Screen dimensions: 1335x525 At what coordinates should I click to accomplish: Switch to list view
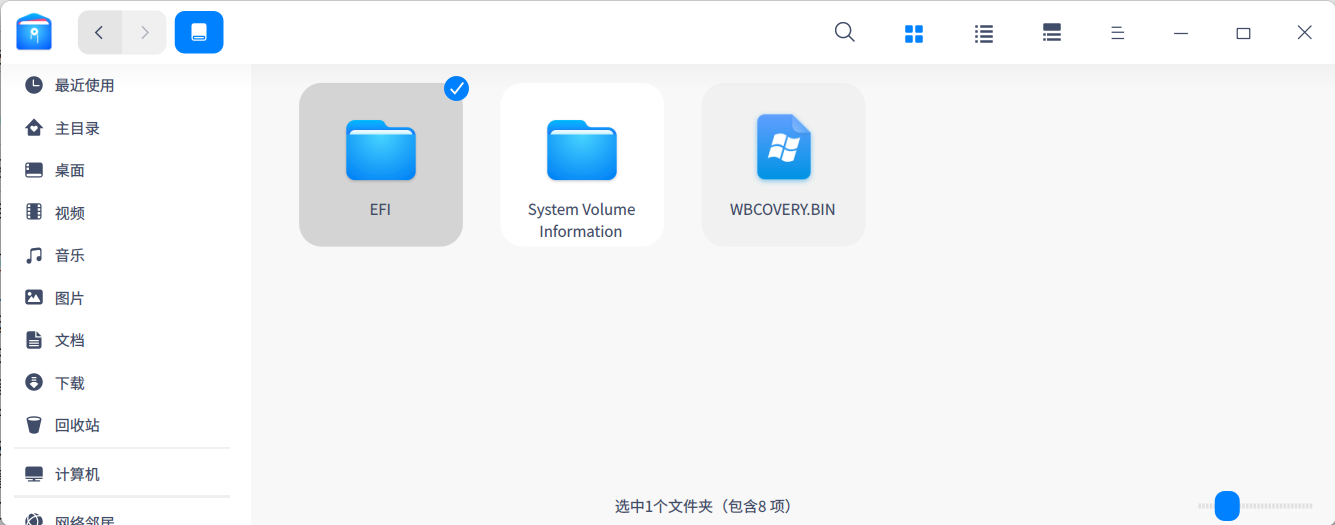pyautogui.click(x=983, y=33)
